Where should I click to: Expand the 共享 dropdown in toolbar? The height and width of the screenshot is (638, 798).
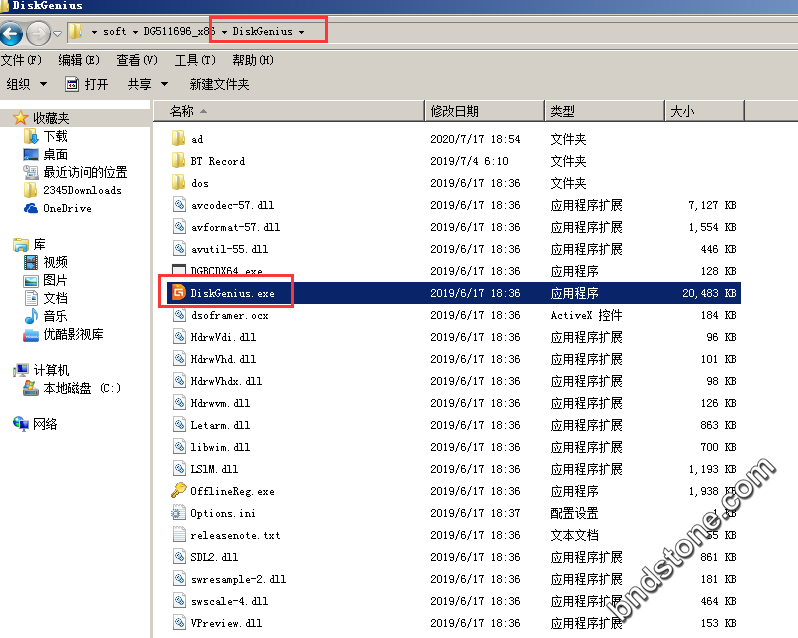click(x=147, y=84)
